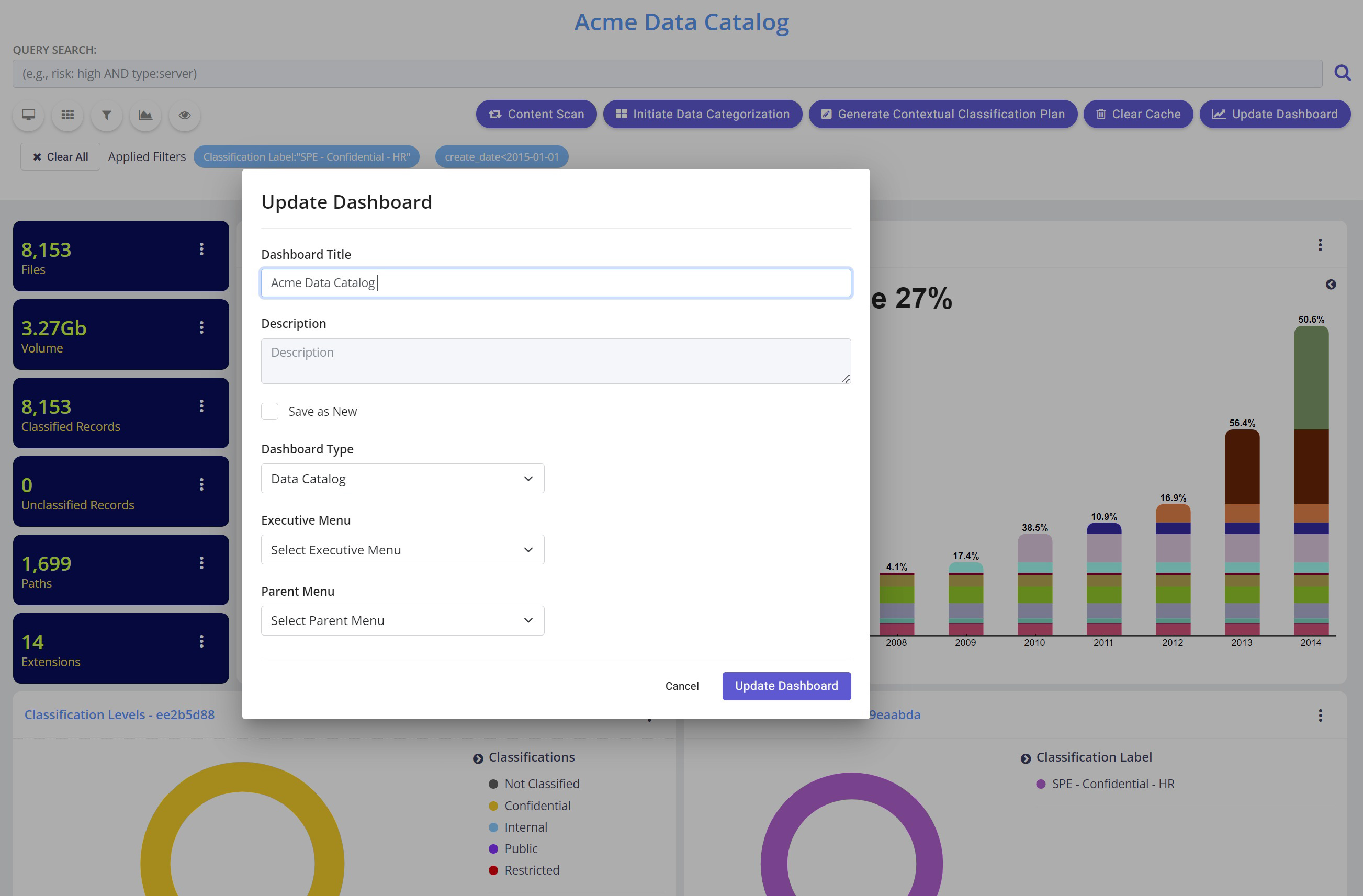1363x896 pixels.
Task: Toggle the Restricted legend item
Action: pos(531,870)
